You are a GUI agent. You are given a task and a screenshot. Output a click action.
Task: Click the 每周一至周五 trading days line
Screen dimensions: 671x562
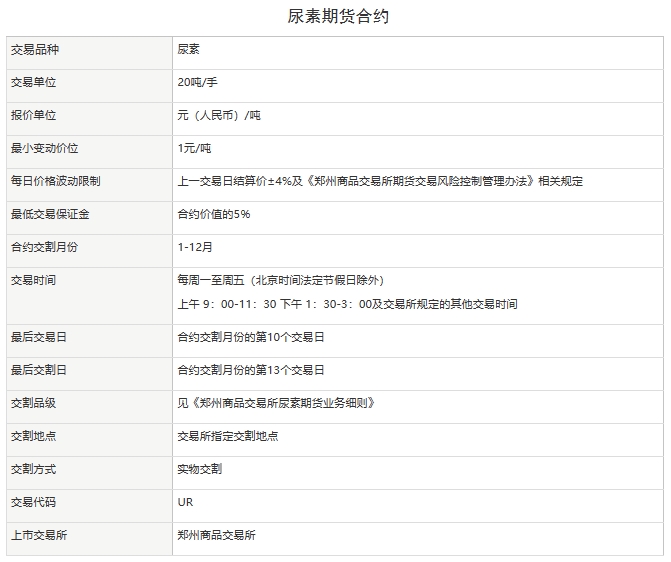click(280, 280)
